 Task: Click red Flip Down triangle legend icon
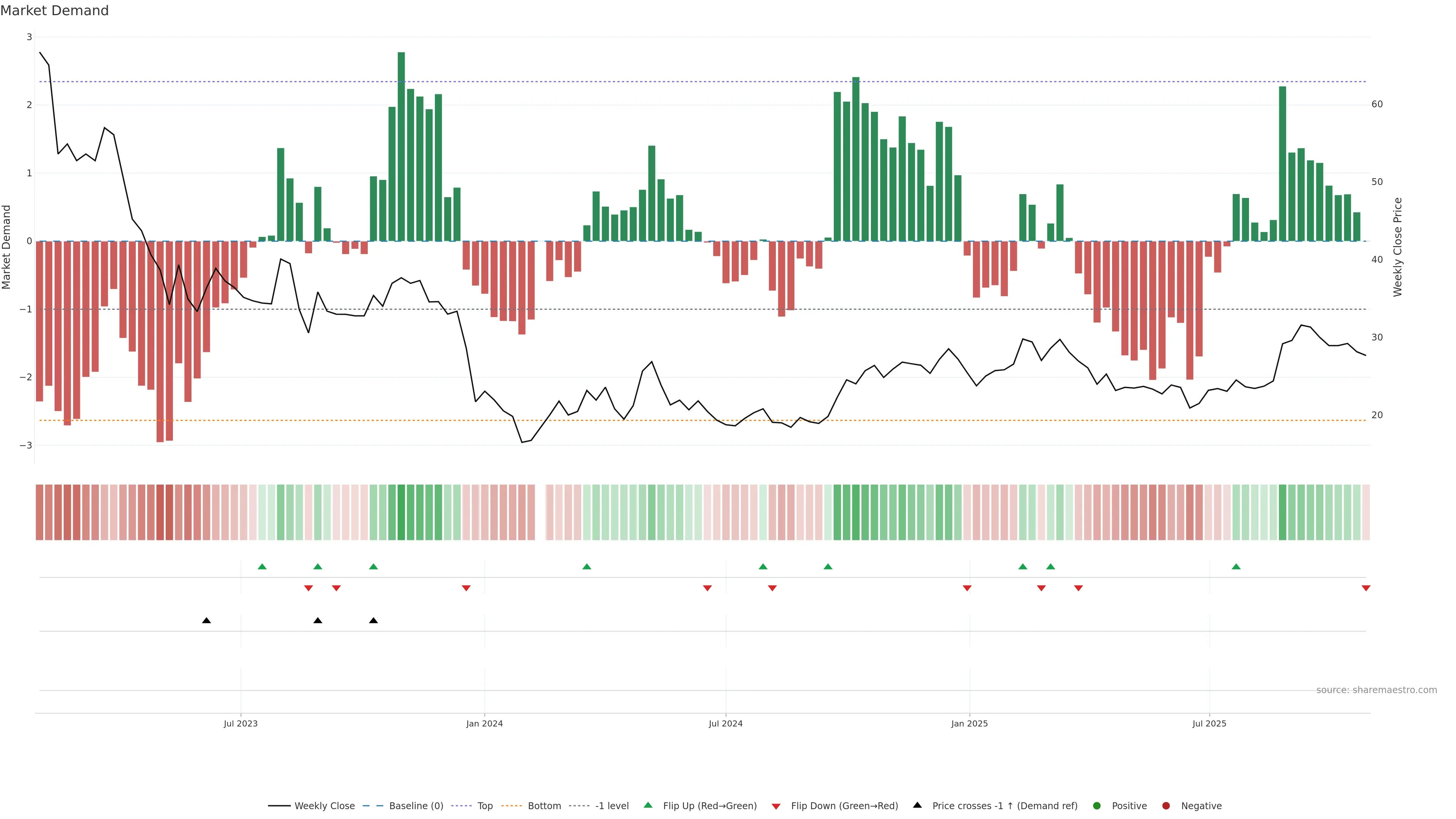776,806
